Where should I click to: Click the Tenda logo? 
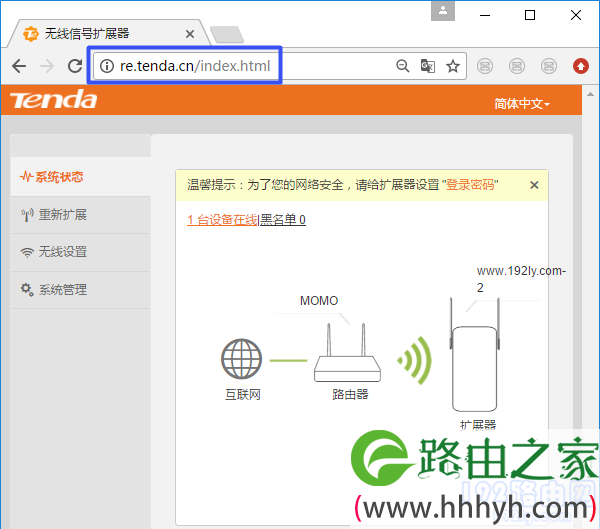[54, 100]
